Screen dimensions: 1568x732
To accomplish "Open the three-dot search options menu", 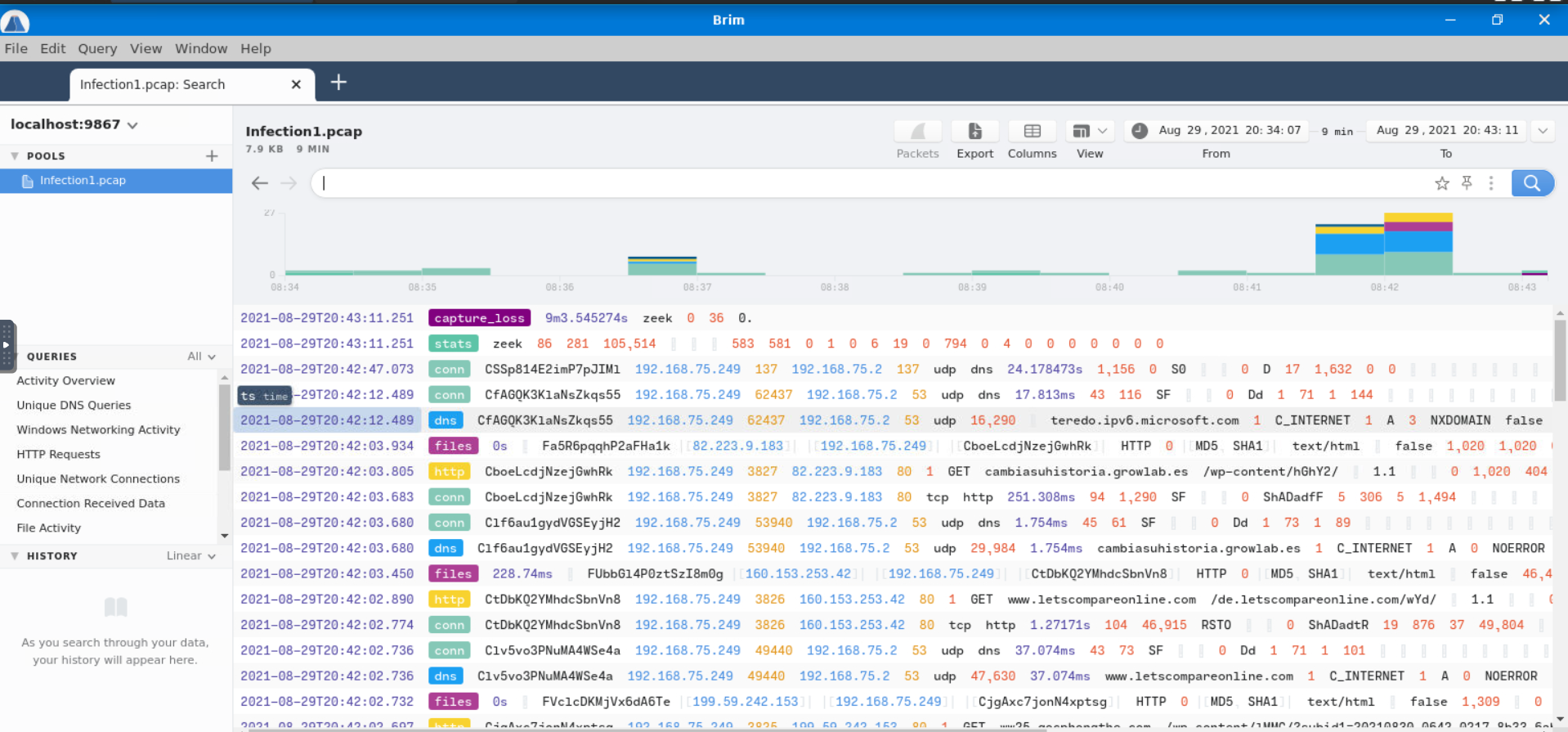I will 1491,183.
